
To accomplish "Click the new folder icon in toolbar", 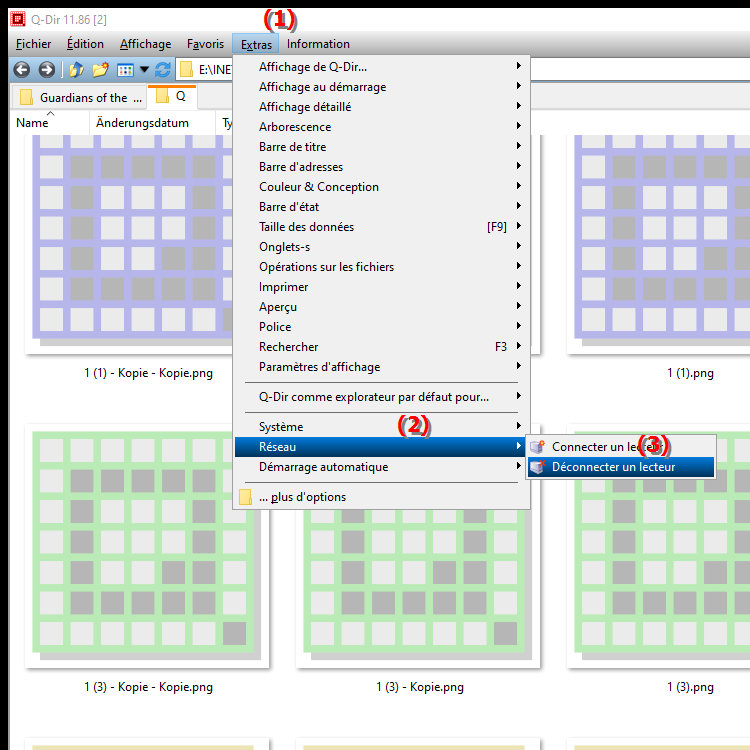I will coord(100,70).
